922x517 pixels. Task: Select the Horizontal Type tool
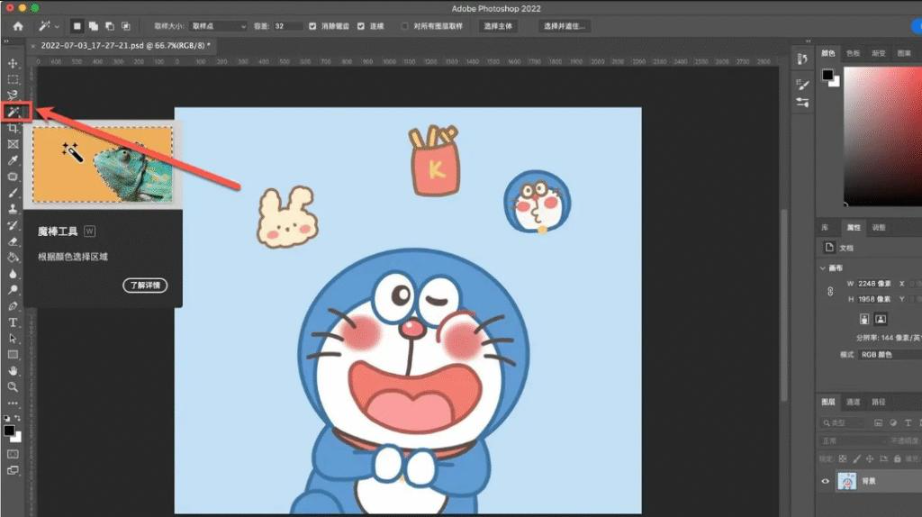[12, 322]
